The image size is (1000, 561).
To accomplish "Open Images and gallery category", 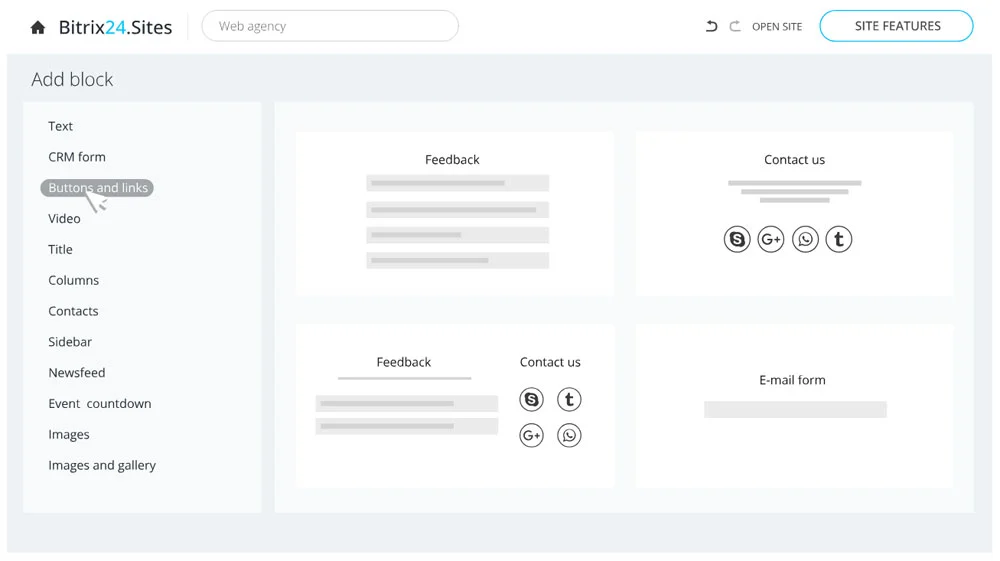I will 102,465.
